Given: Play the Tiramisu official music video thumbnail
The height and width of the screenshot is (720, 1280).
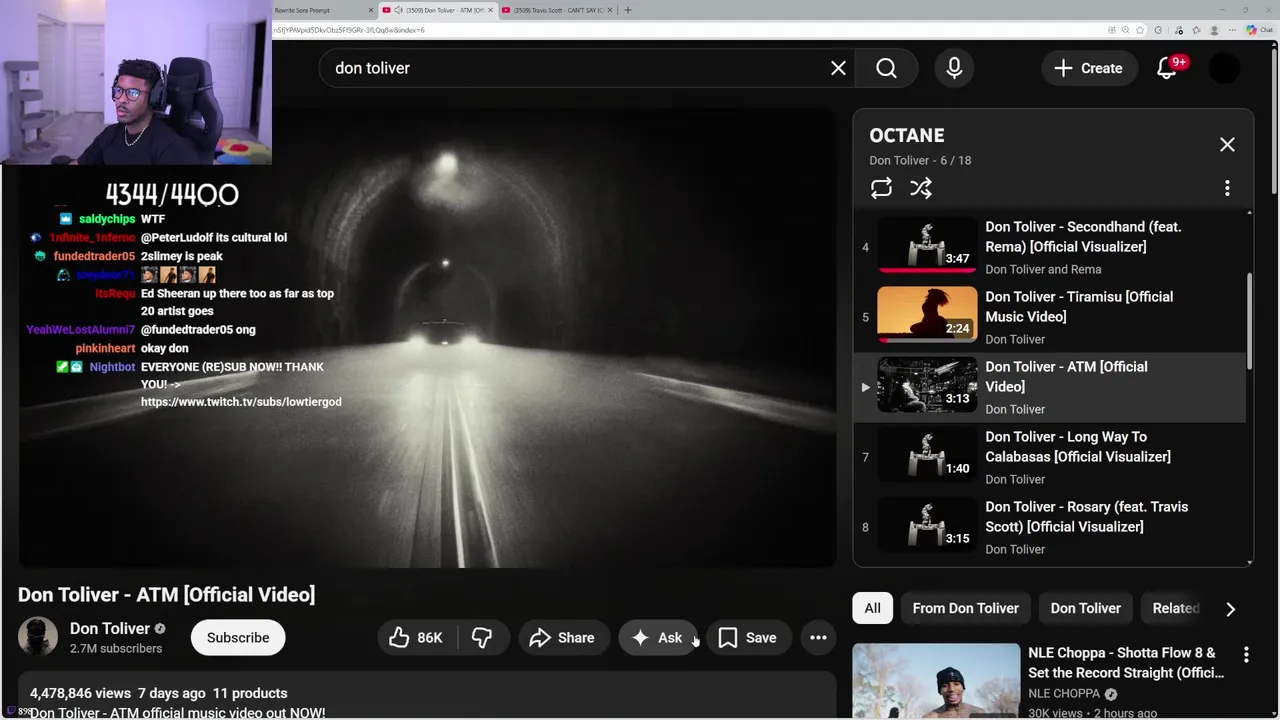Looking at the screenshot, I should (x=927, y=315).
